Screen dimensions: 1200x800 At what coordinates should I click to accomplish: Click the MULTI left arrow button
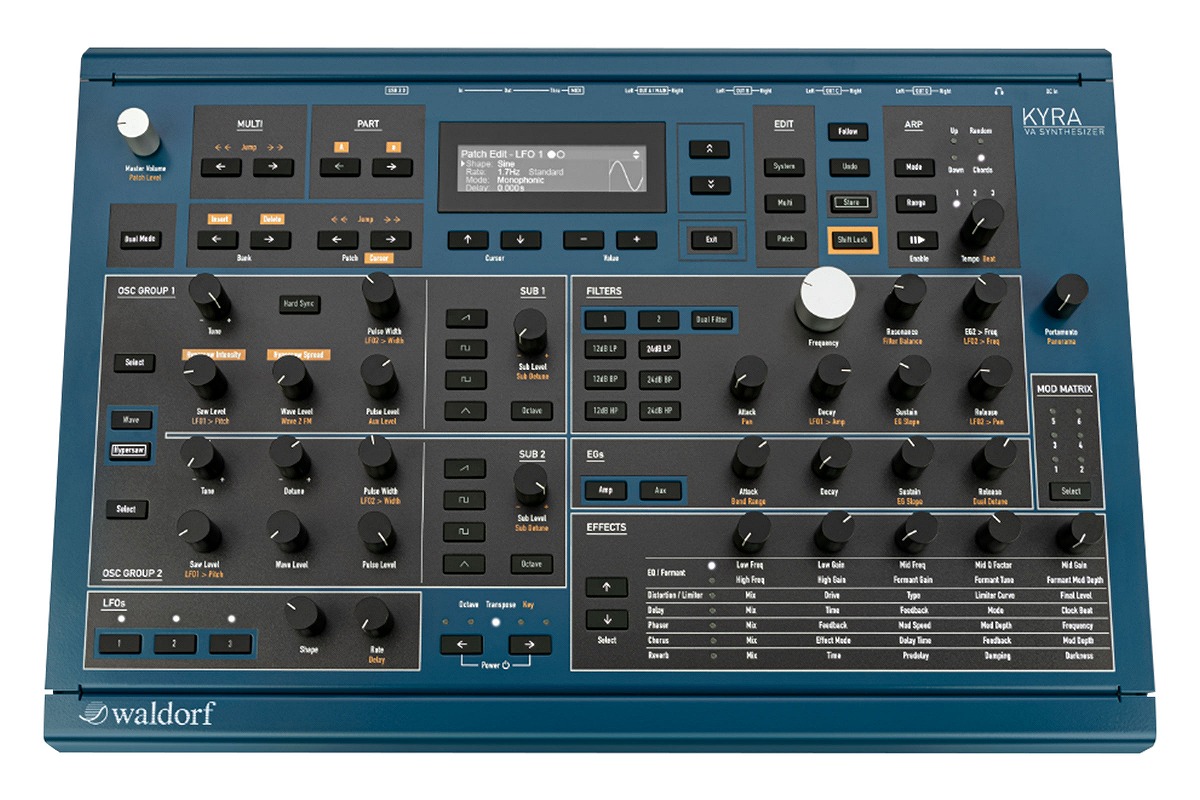pos(220,167)
